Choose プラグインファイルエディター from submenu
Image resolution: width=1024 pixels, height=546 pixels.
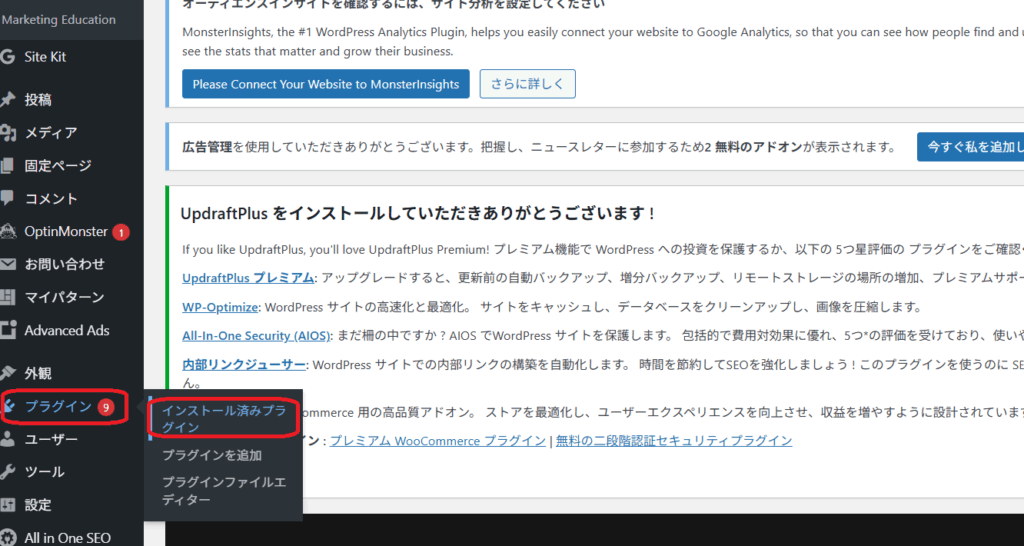click(x=224, y=491)
